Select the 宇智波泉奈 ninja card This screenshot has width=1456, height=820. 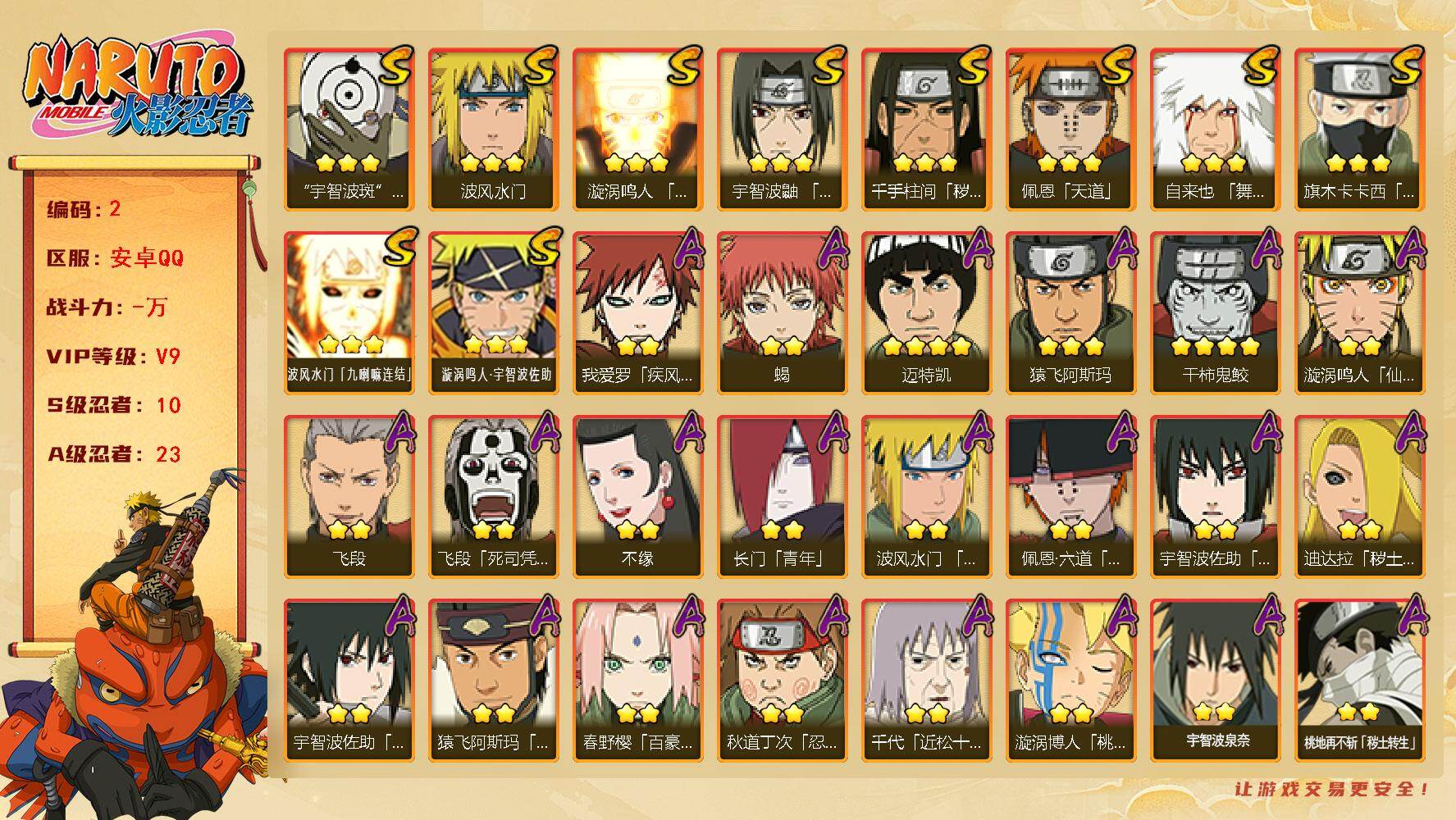pos(1215,680)
